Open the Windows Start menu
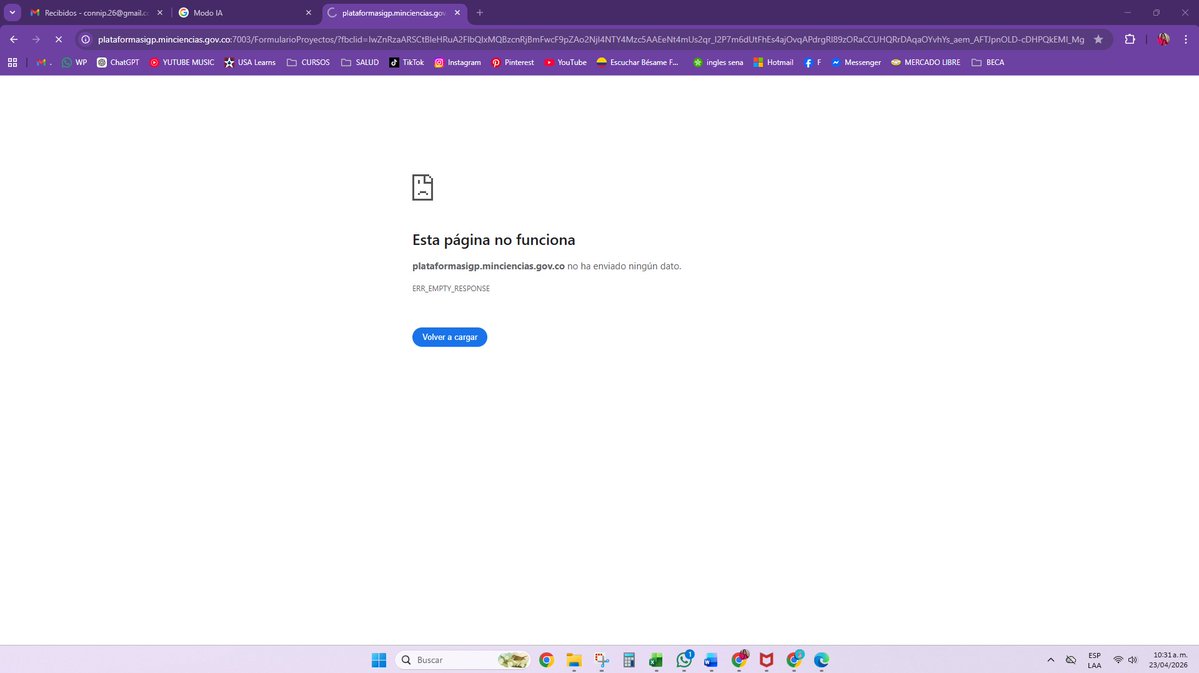 coord(379,660)
